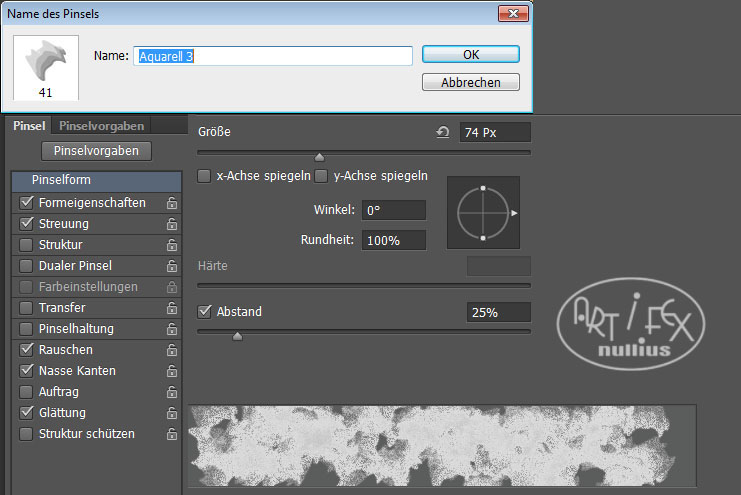Check the Struktur schützen option
741x495 pixels.
pos(26,434)
